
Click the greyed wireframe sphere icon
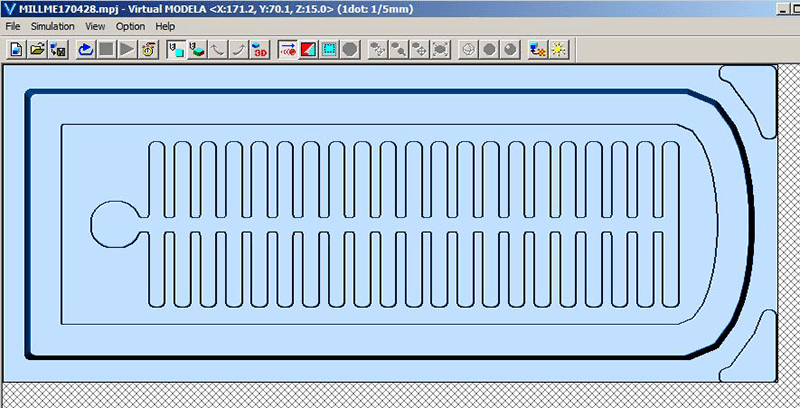(x=468, y=49)
